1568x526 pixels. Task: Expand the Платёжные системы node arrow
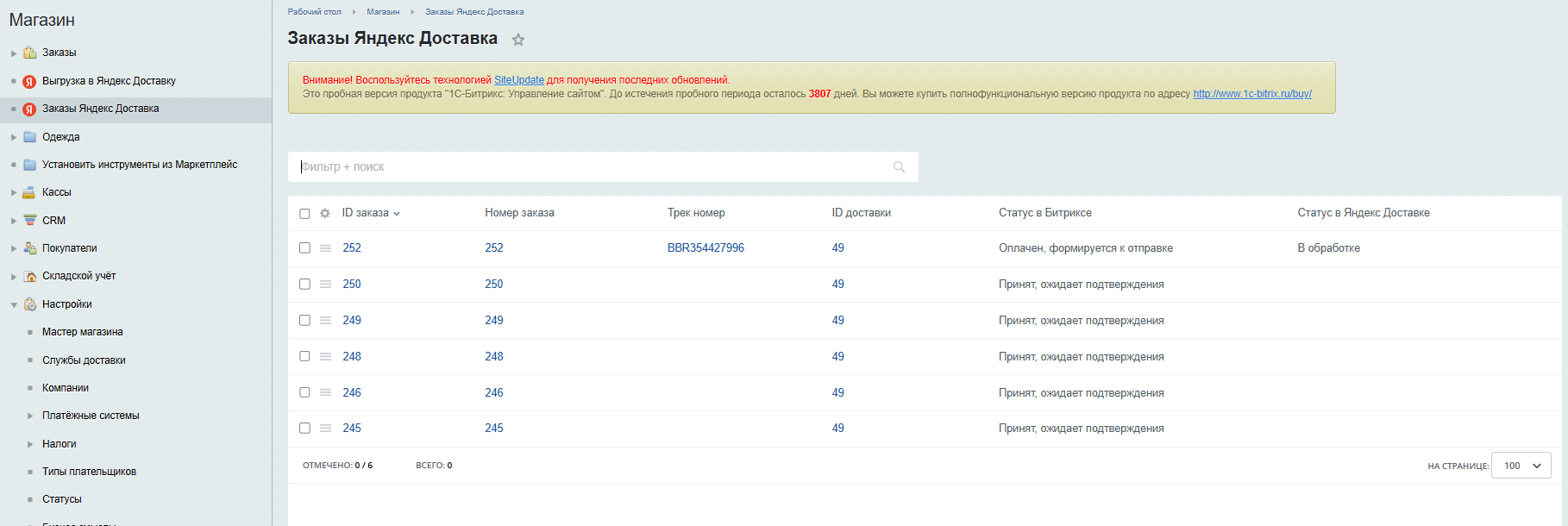tap(30, 416)
